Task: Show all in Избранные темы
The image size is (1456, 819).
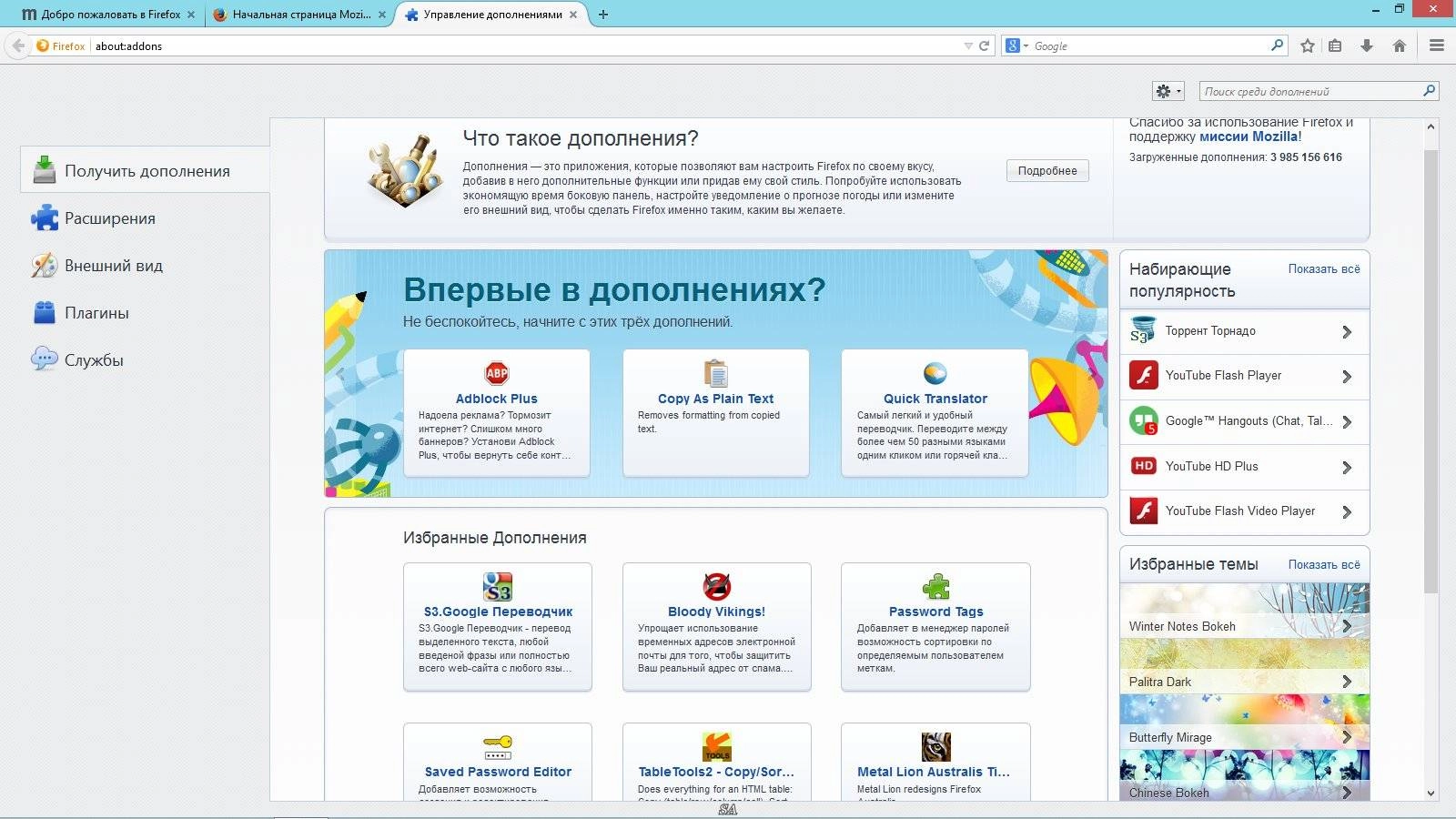Action: tap(1324, 564)
